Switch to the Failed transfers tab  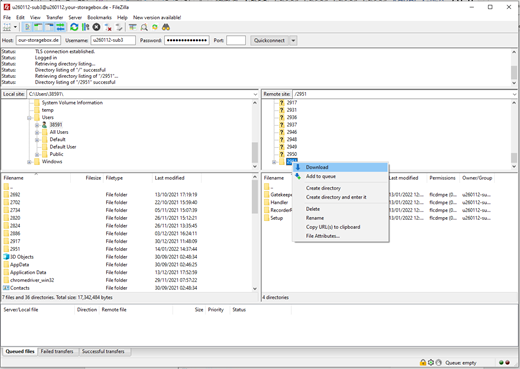click(57, 351)
